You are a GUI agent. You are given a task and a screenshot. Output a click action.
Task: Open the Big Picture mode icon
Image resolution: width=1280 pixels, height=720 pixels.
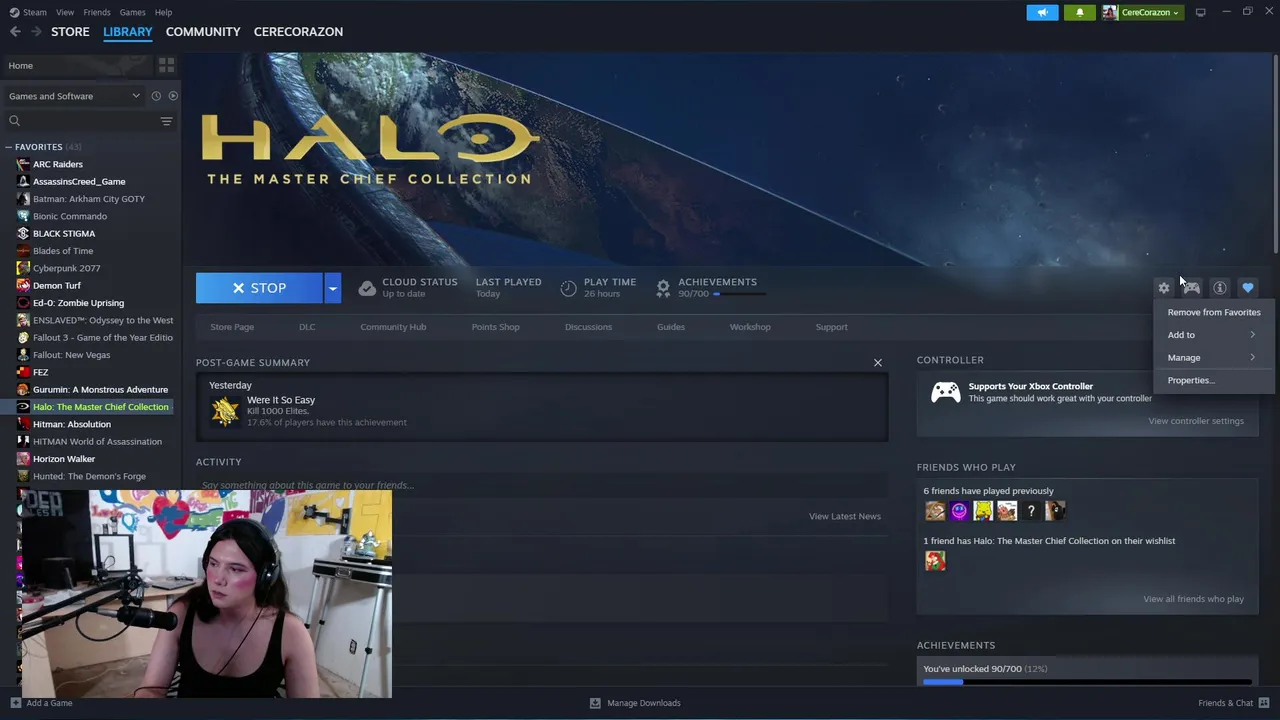tap(1201, 12)
